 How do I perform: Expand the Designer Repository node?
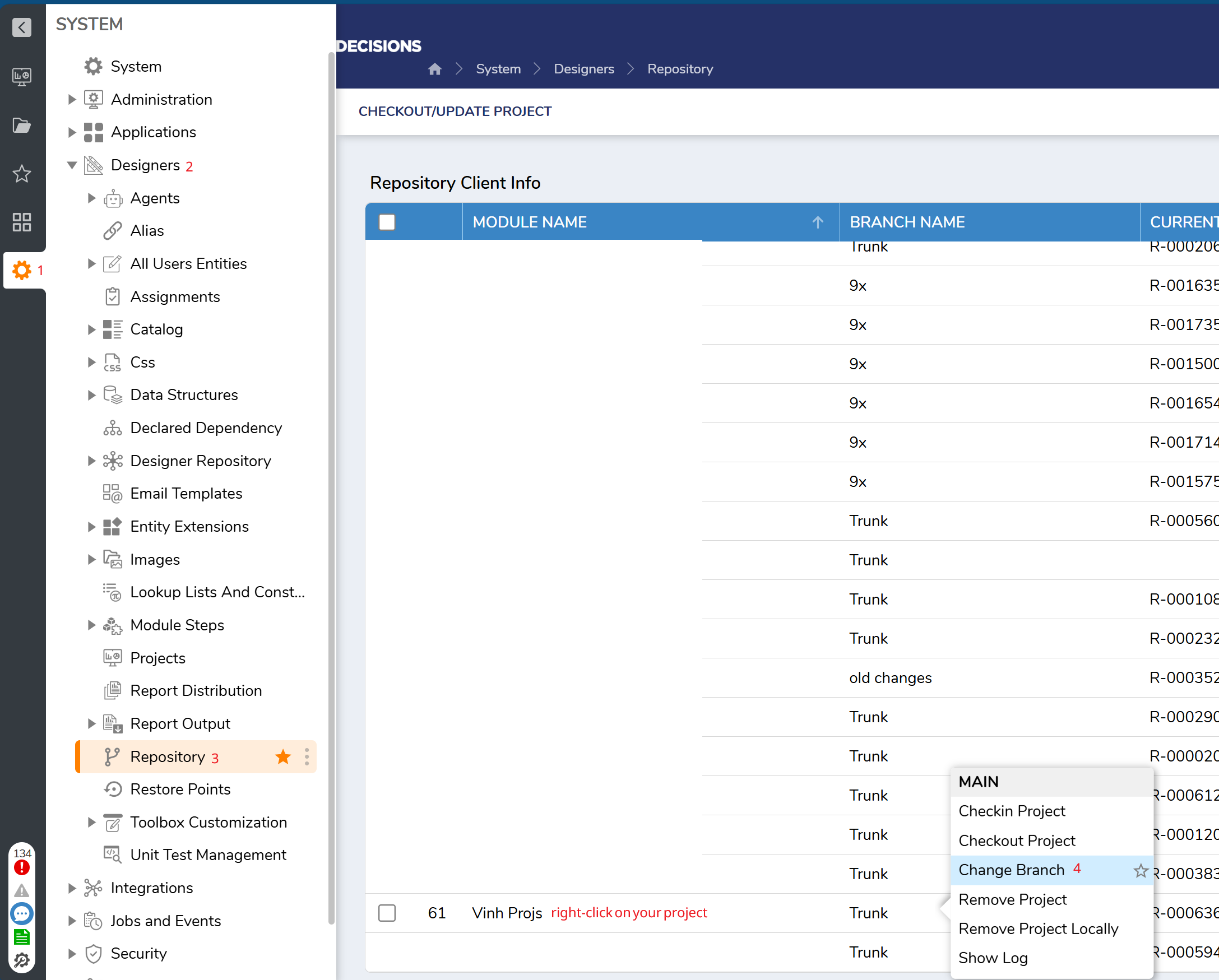coord(91,461)
